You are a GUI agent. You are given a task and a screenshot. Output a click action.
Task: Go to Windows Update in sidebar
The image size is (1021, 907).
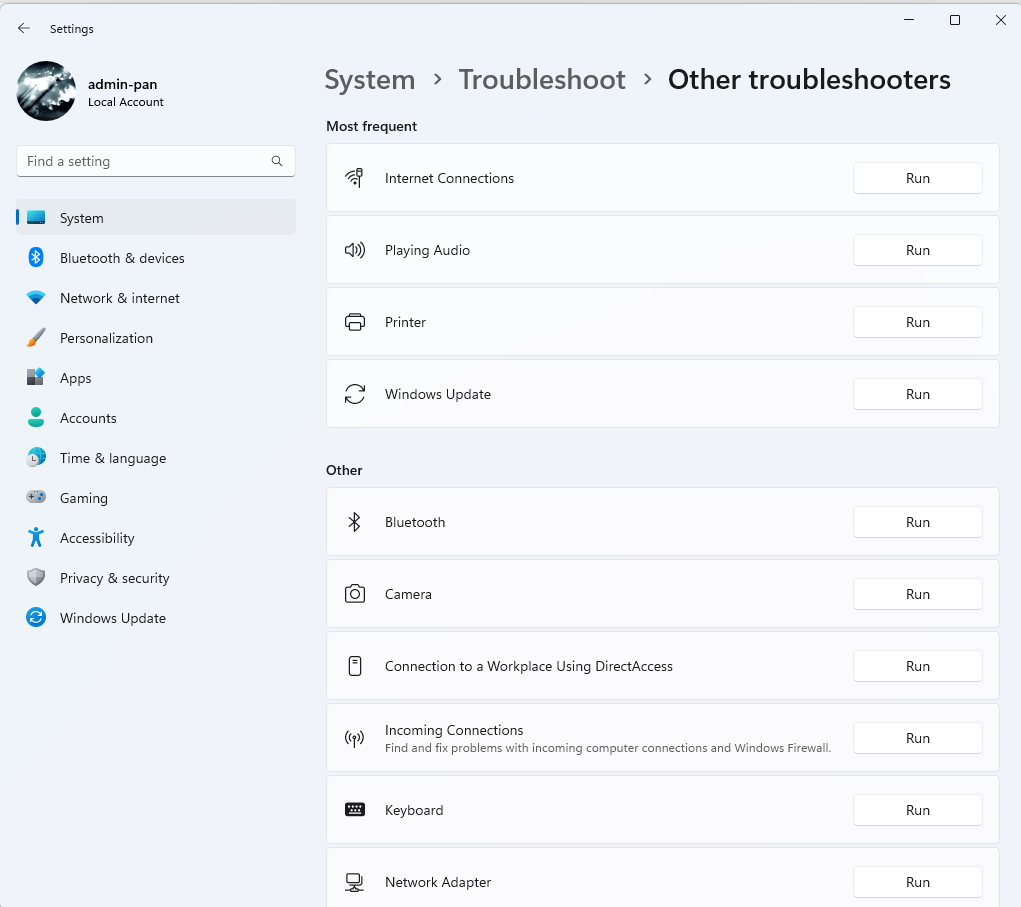[x=156, y=617]
